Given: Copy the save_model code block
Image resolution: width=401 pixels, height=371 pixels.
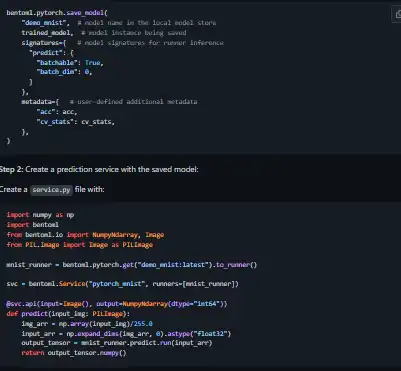Looking at the screenshot, I should [397, 14].
